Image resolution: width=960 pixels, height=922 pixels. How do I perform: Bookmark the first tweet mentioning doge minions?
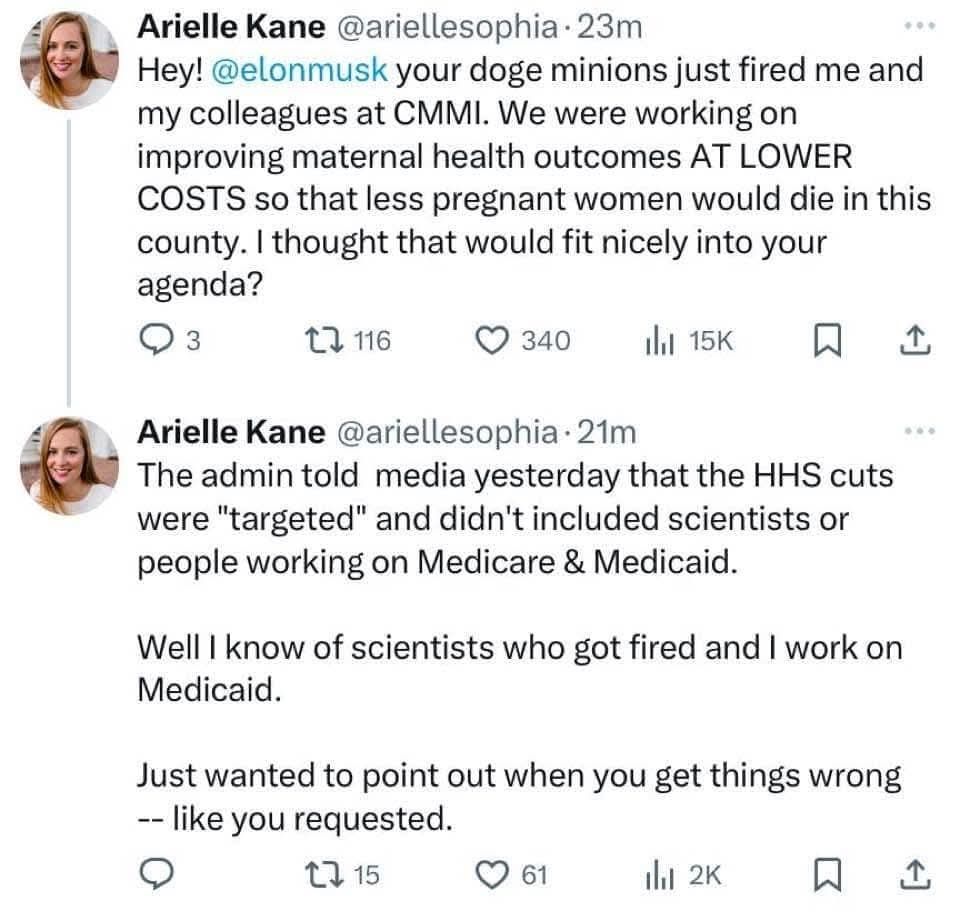824,341
